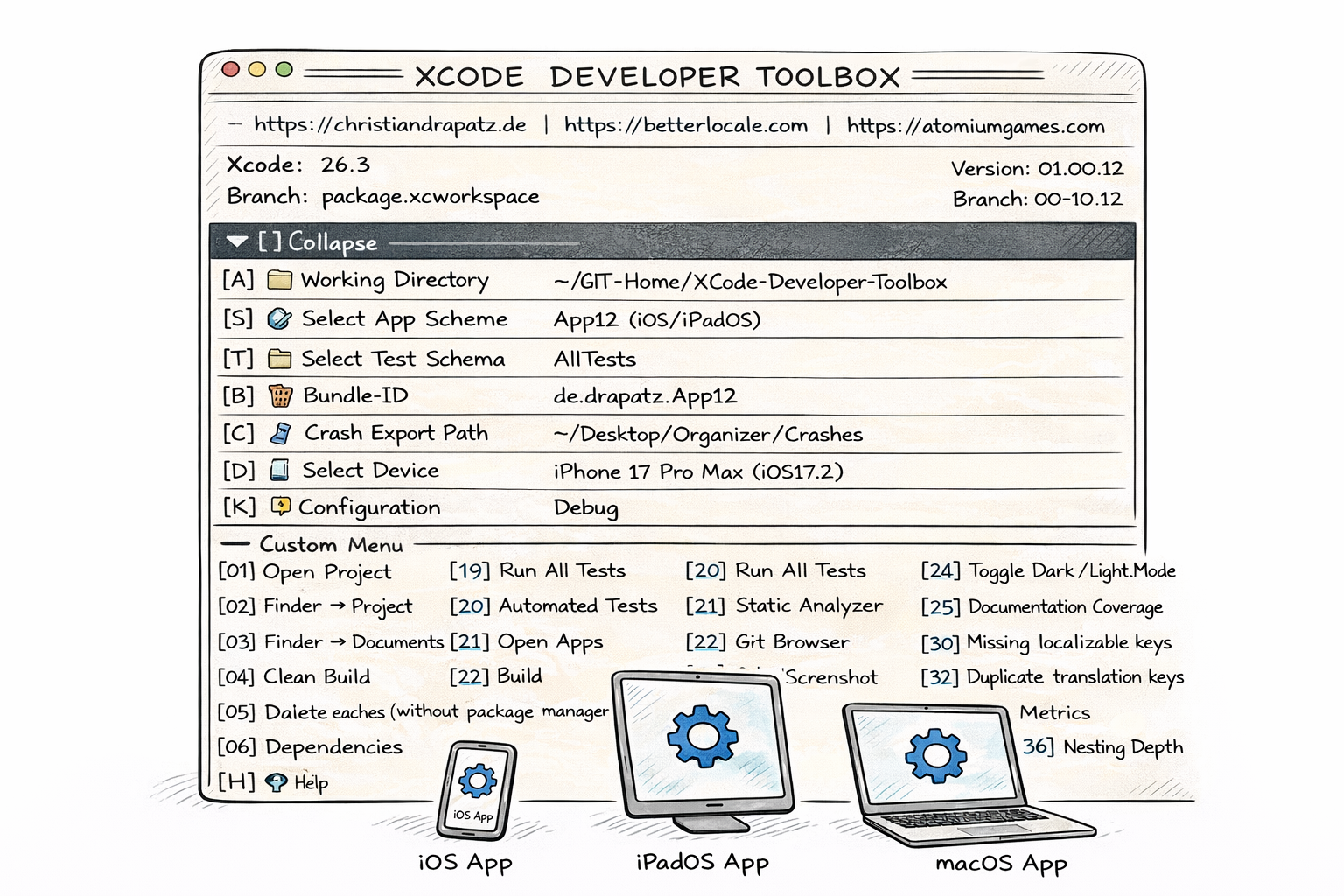Viewport: 1344px width, 896px height.
Task: Open the Select Device dropdown showing iPhone 17
Action: coord(697,471)
